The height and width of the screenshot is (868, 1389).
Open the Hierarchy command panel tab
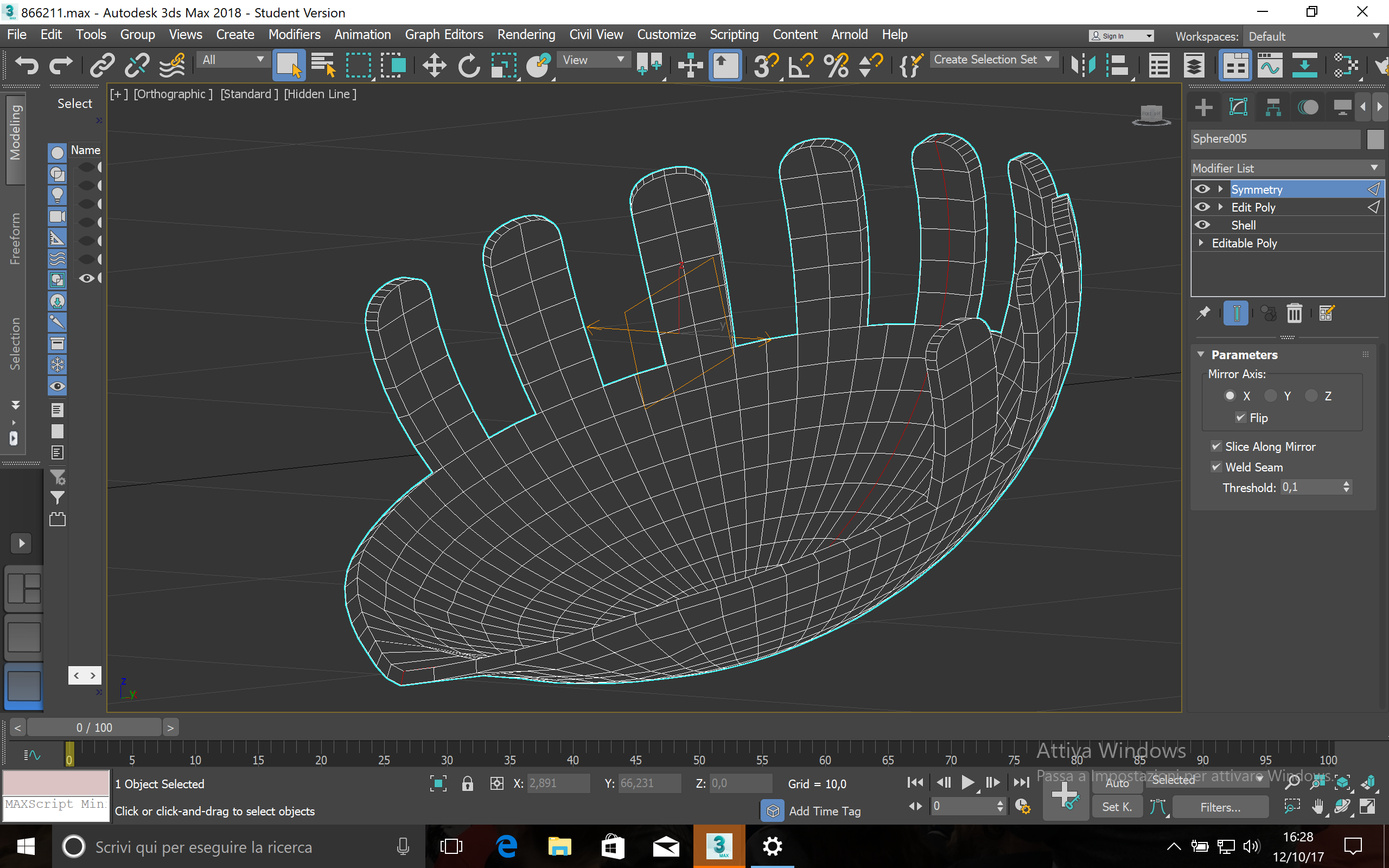click(x=1272, y=107)
